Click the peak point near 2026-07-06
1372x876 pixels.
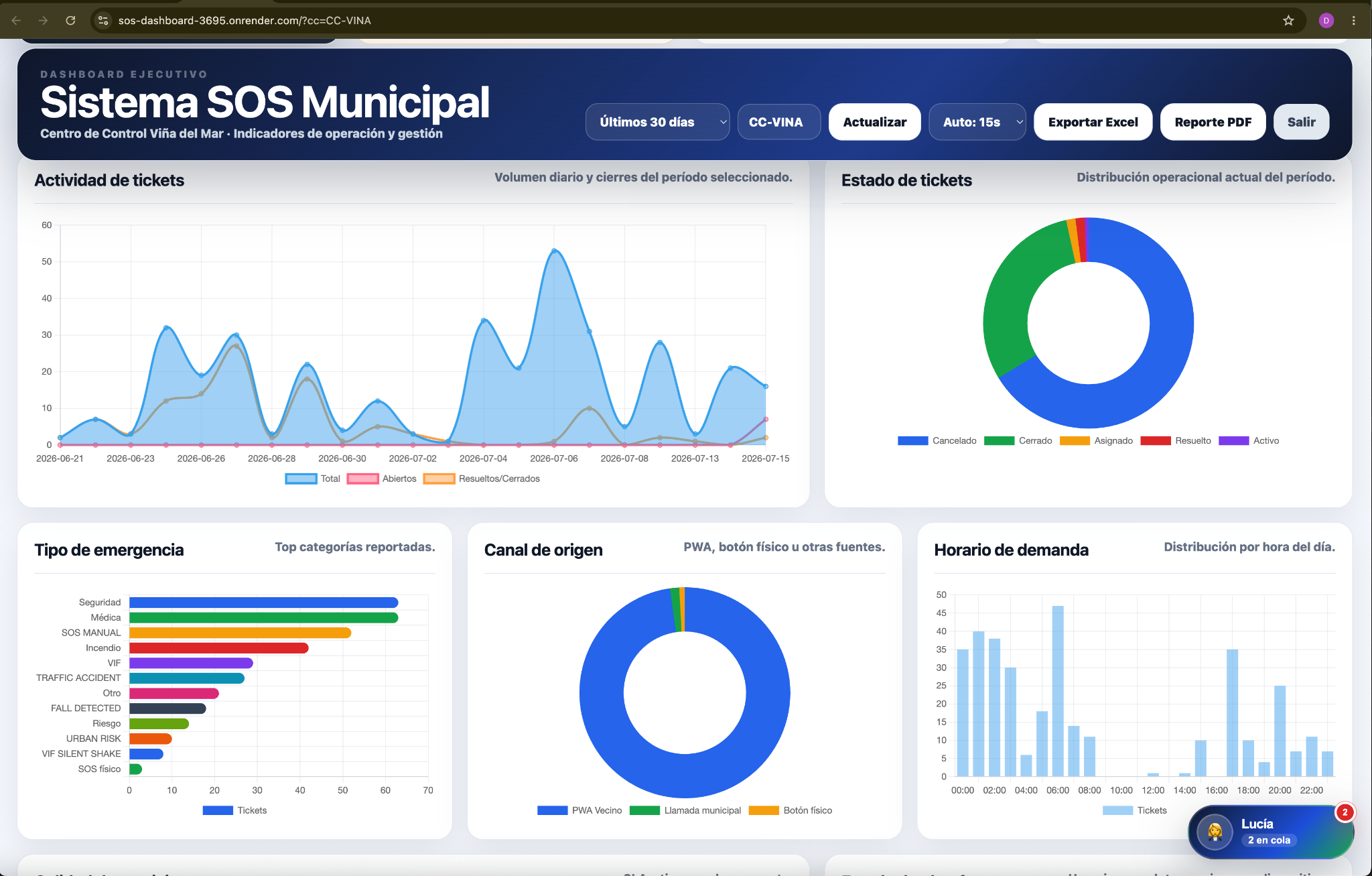click(x=554, y=251)
